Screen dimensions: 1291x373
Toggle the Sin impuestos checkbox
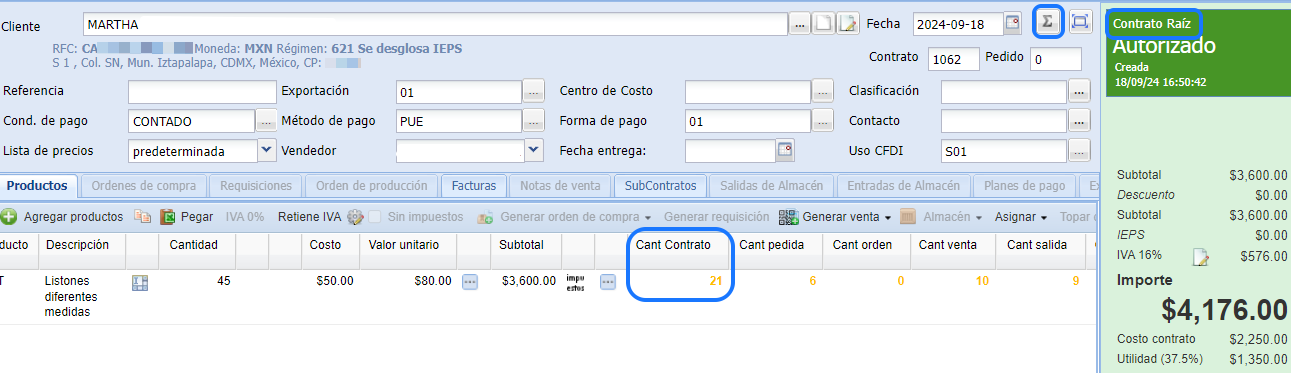(375, 216)
